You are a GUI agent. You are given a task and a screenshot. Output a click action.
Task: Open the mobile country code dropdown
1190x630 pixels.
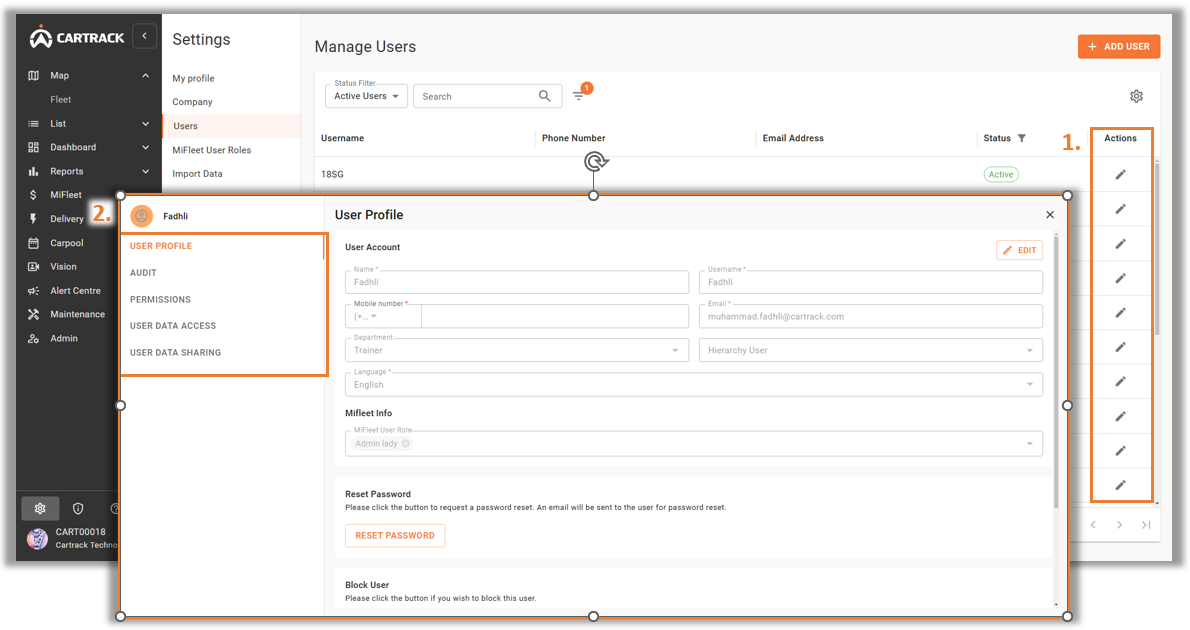(383, 317)
